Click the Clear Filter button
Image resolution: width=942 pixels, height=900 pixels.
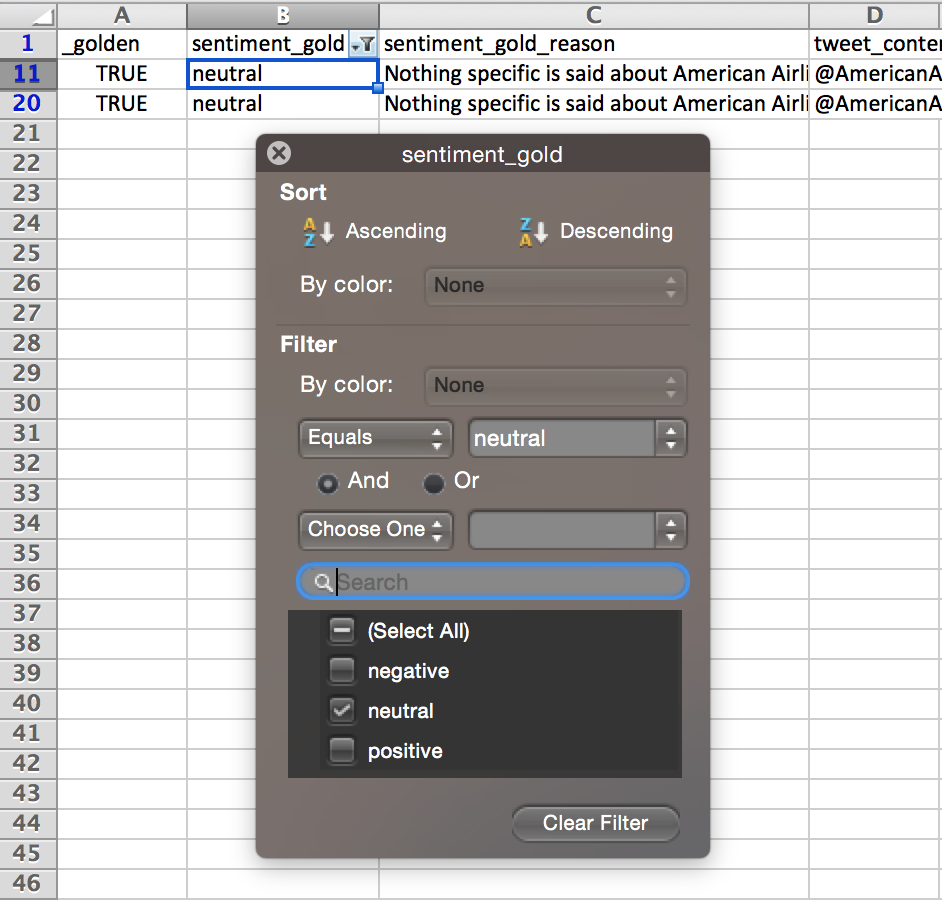click(x=595, y=823)
